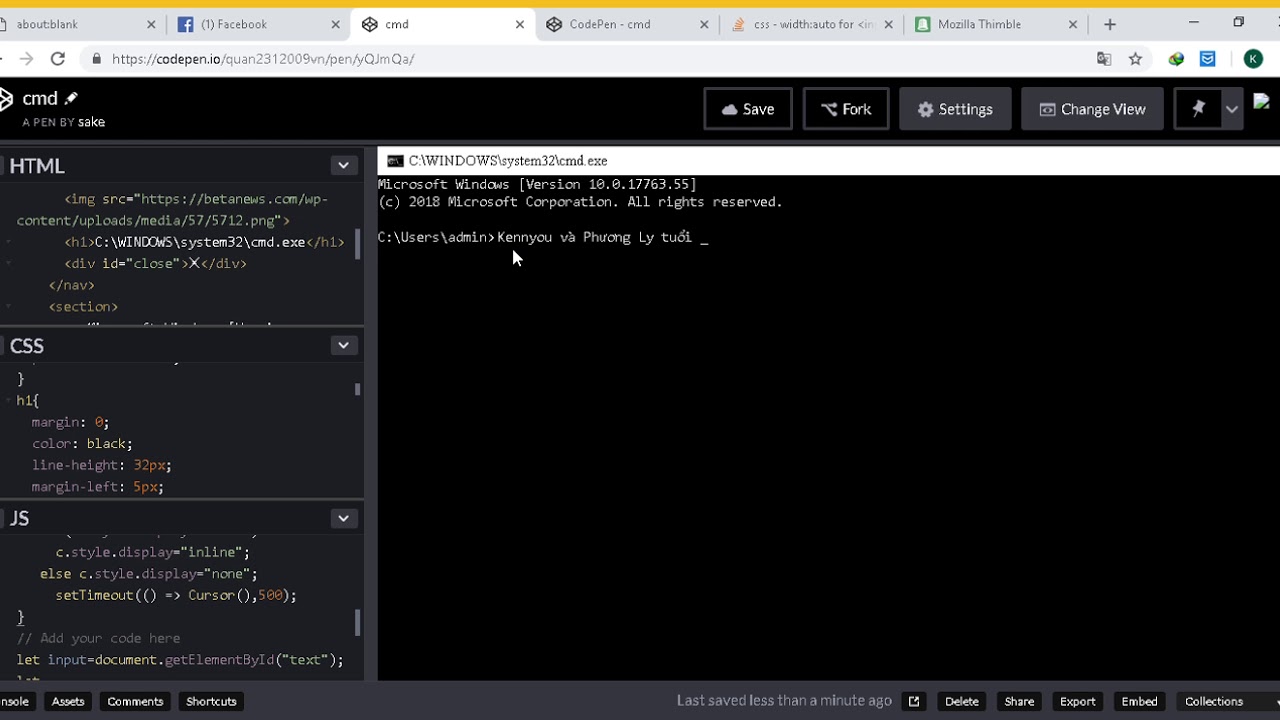Screen dimensions: 1280x720
Task: Open a new browser tab with plus icon
Action: [1110, 24]
